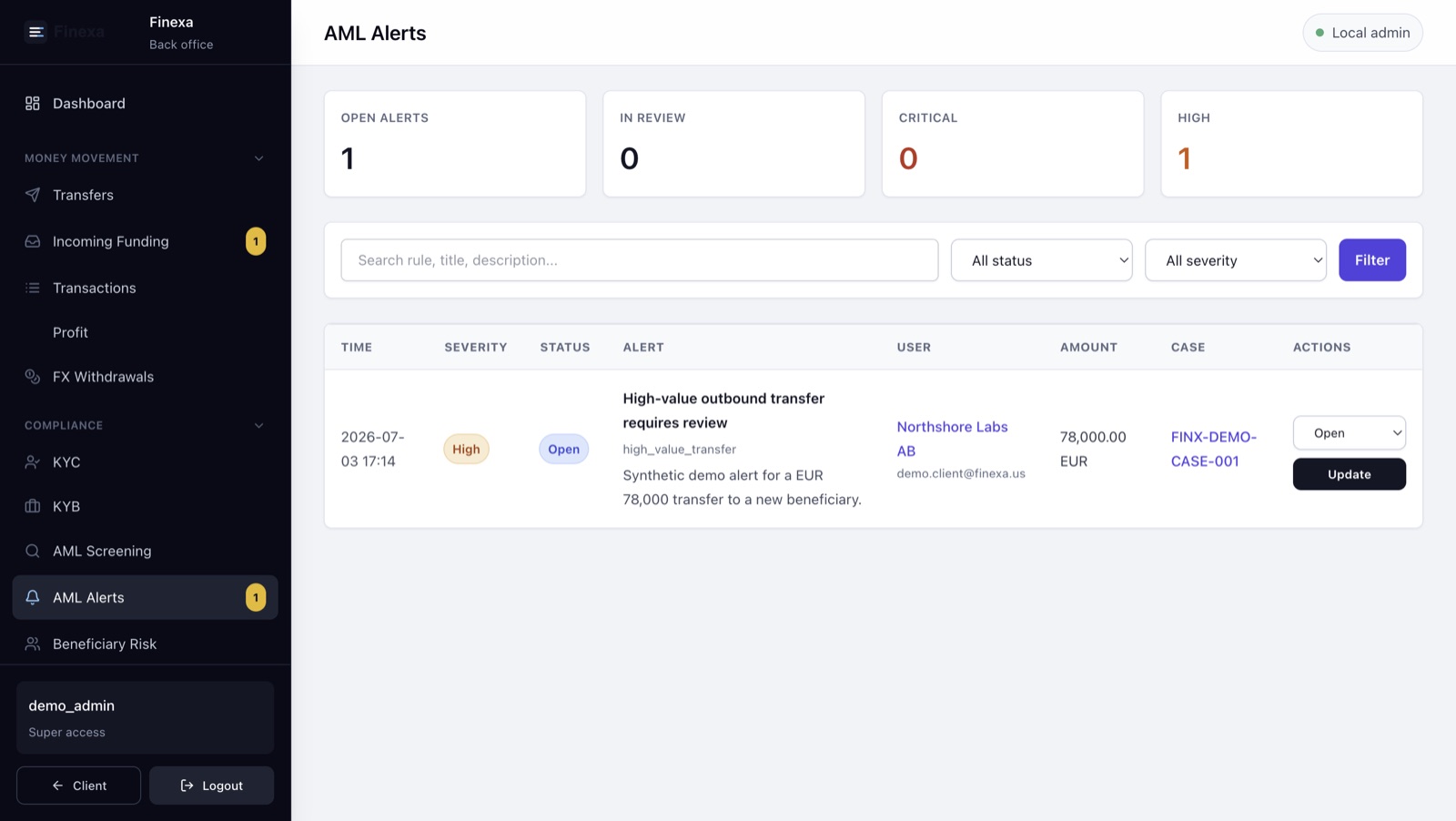Click the Incoming Funding inbox icon

[33, 241]
